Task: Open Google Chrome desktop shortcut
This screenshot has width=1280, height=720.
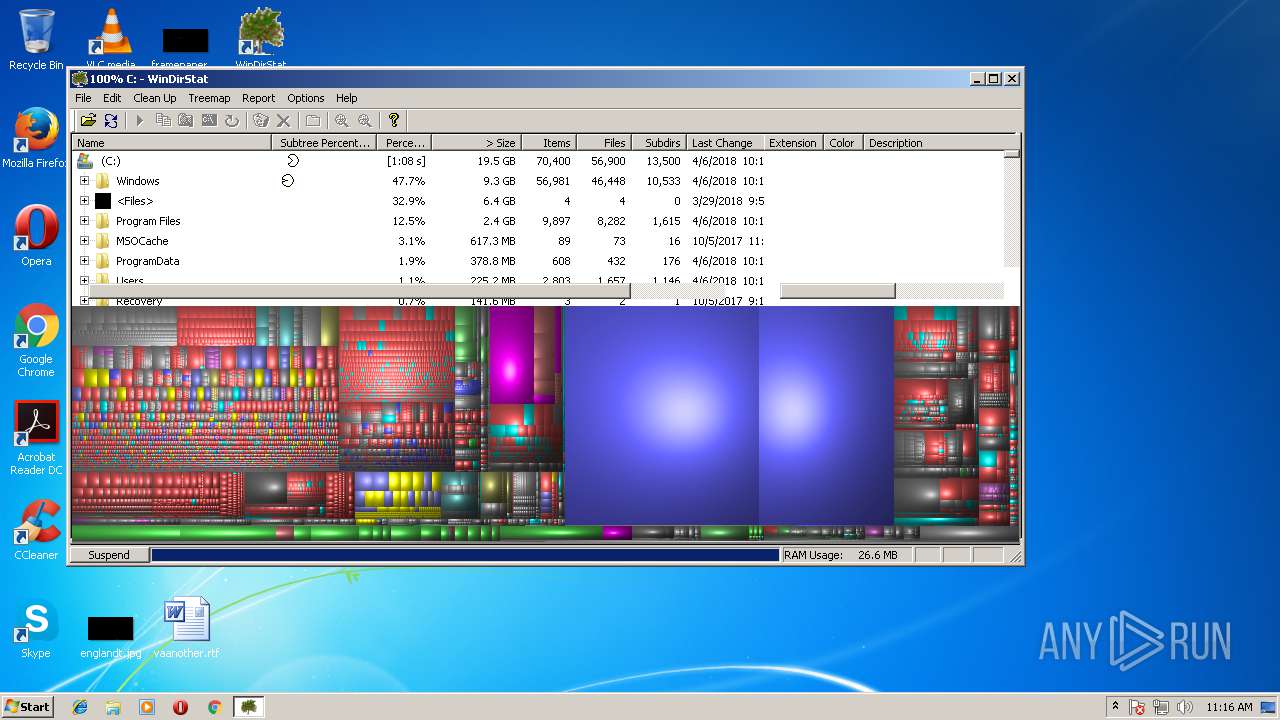Action: tap(36, 340)
